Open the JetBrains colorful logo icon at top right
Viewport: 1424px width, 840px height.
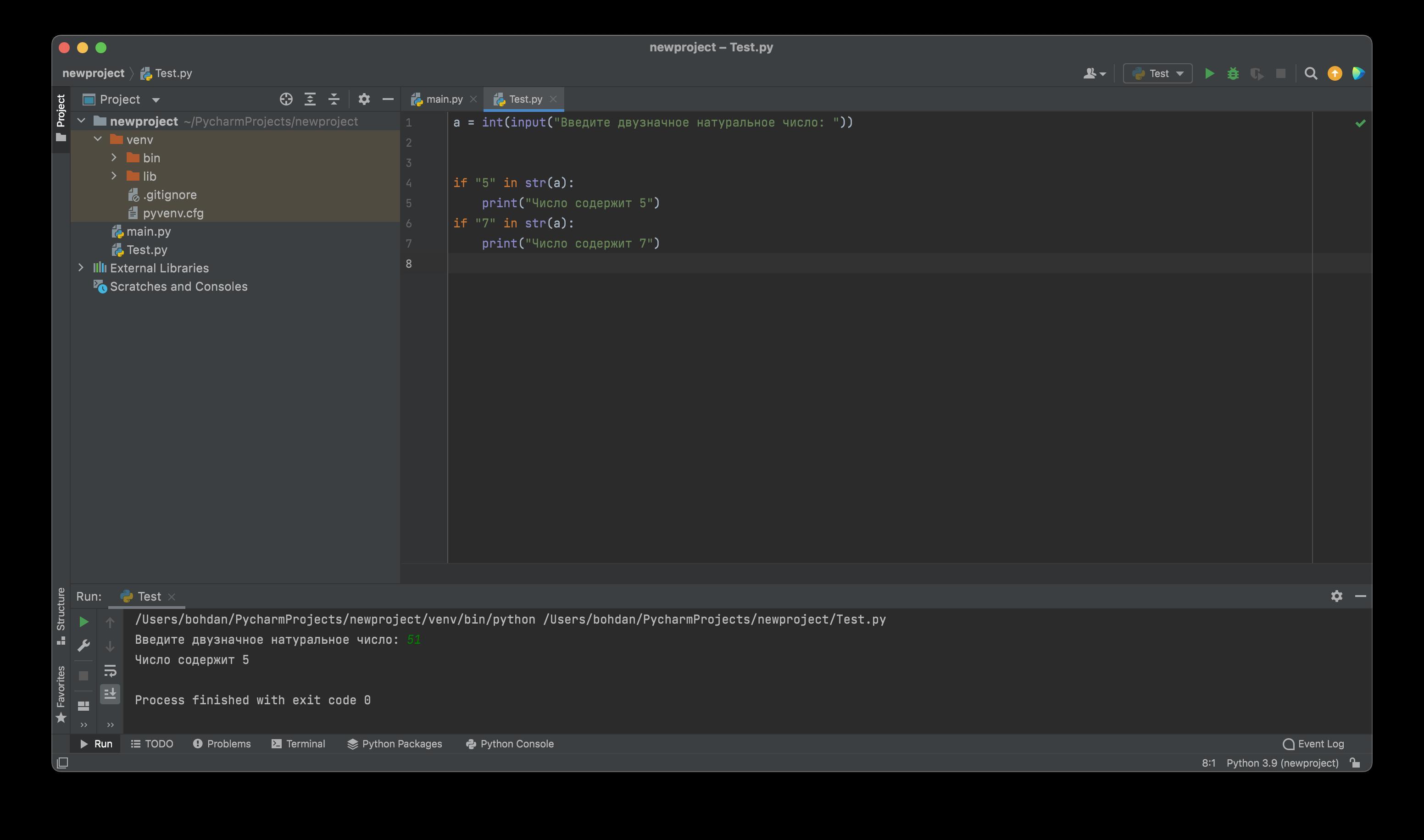(1358, 73)
